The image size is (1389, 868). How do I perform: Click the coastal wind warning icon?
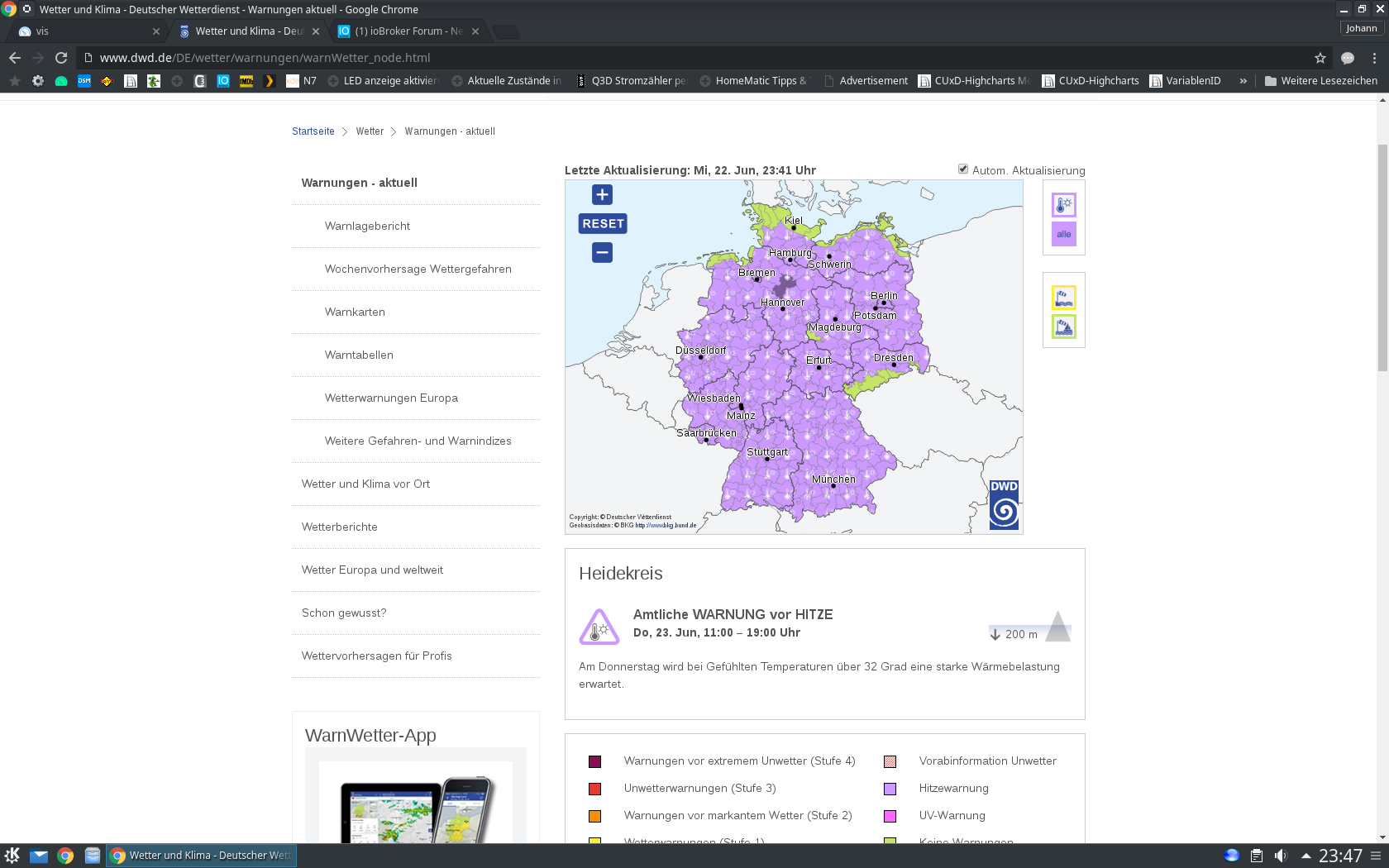click(x=1063, y=298)
